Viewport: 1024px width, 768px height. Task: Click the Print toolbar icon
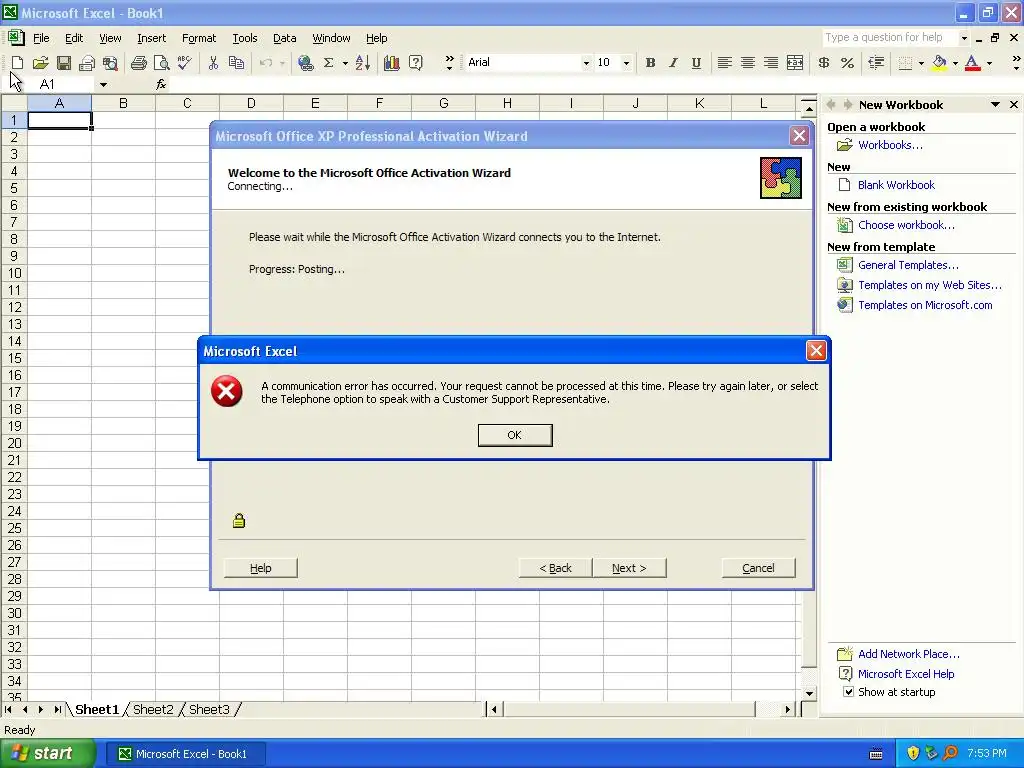click(x=138, y=63)
